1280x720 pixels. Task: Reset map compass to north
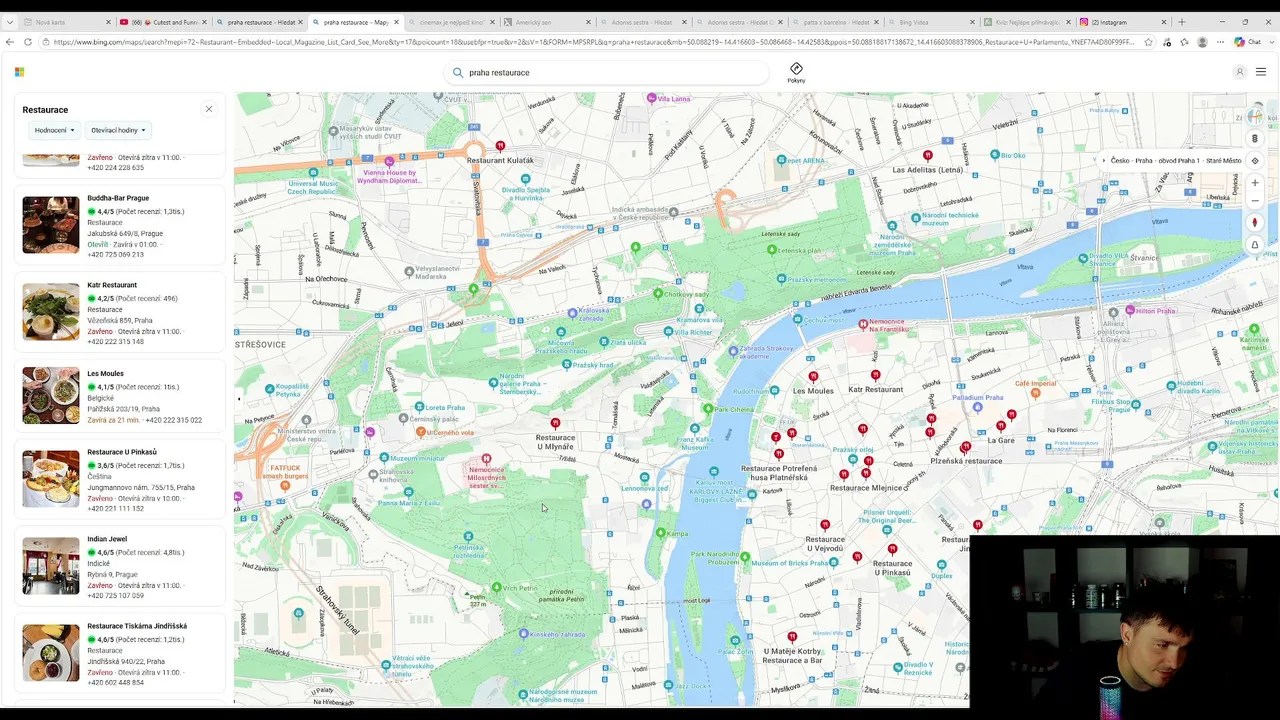click(x=1255, y=223)
